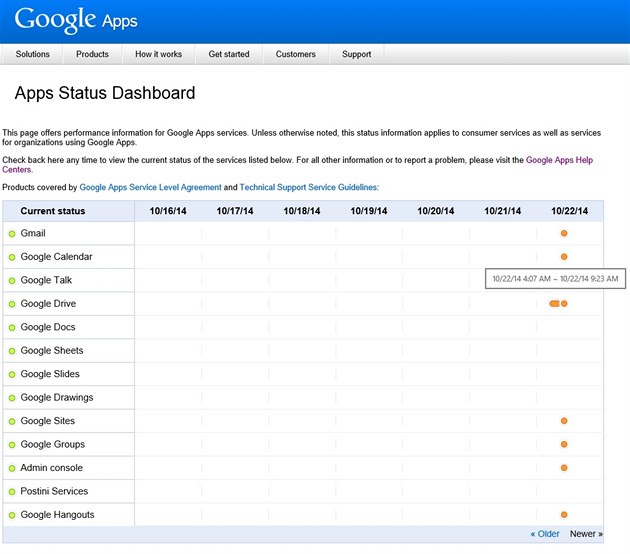Click the Google Hangouts service name
Image resolution: width=630 pixels, height=554 pixels.
57,515
